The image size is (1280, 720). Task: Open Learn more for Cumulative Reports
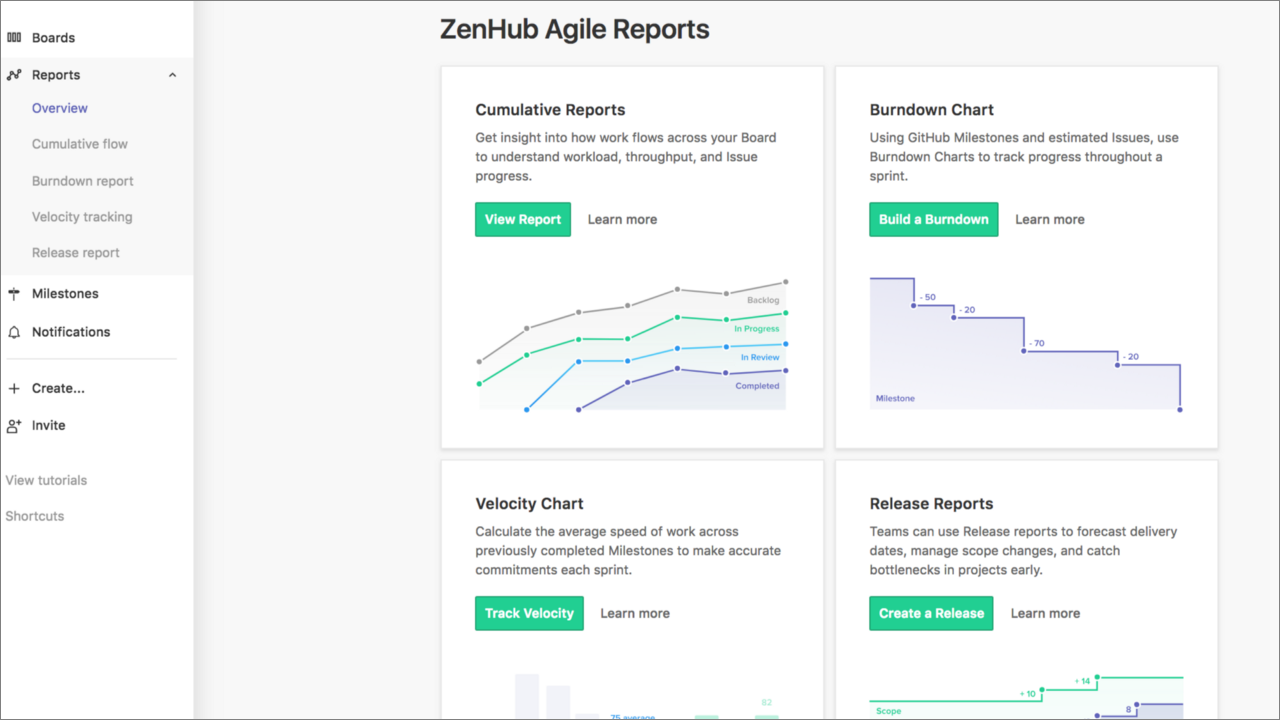click(x=622, y=220)
